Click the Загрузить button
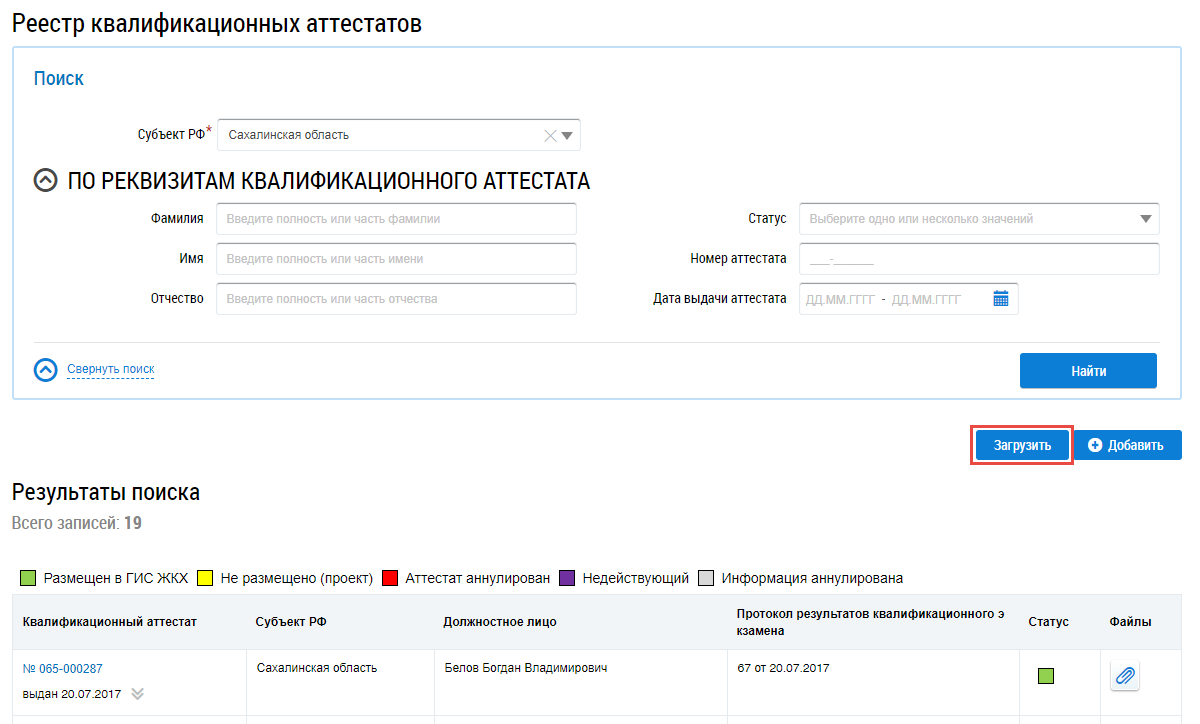Viewport: 1200px width, 724px height. click(1022, 446)
